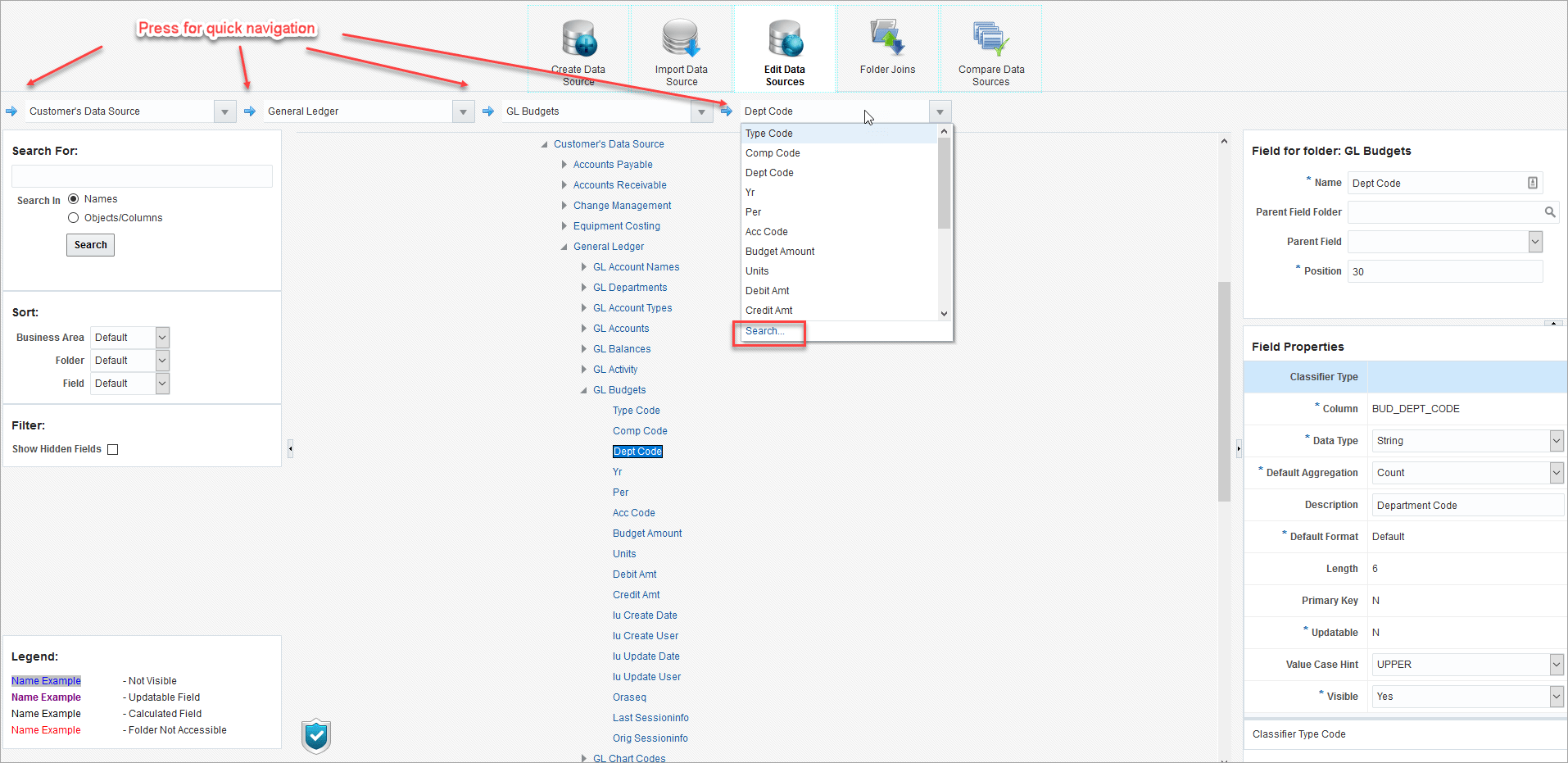The height and width of the screenshot is (763, 1568).
Task: Click the dropdown list scrollbar thumb
Action: pos(944,183)
